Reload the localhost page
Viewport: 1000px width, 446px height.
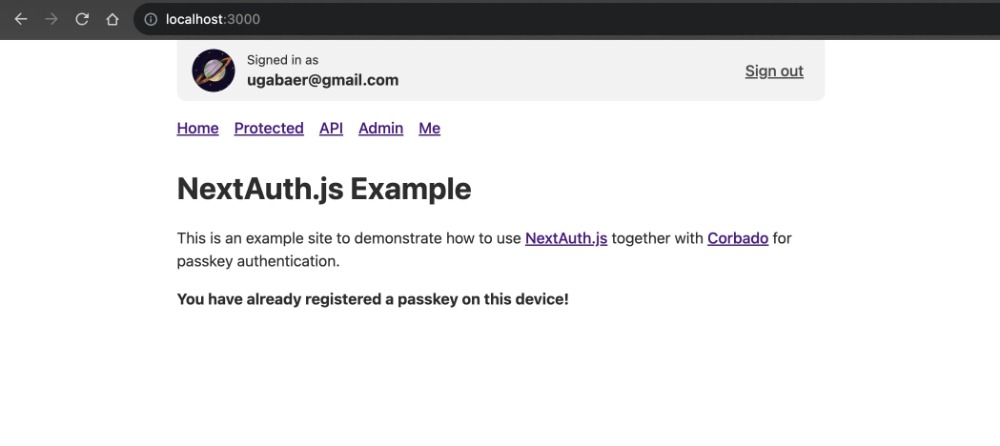coord(82,19)
